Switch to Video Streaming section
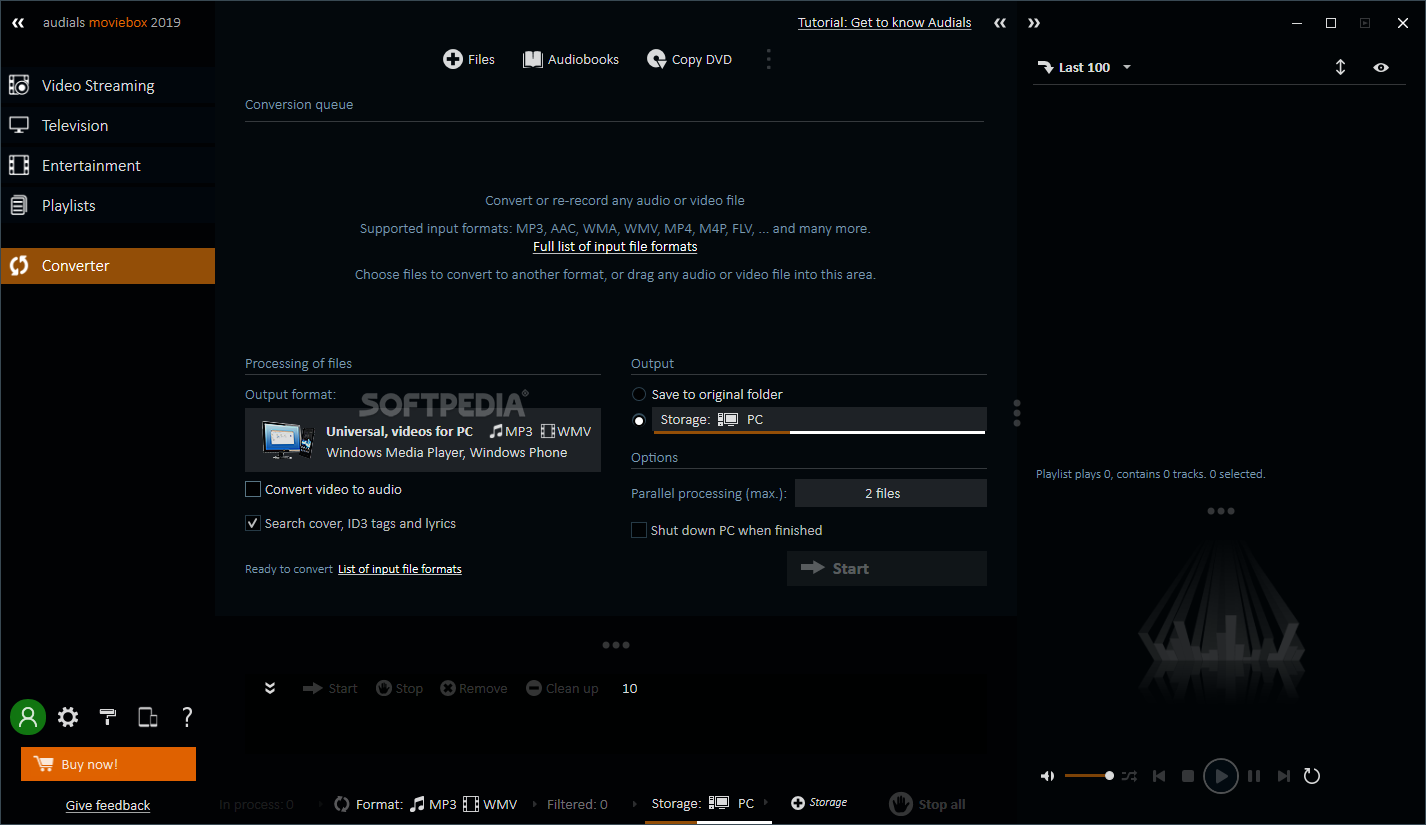This screenshot has width=1426, height=825. 98,86
